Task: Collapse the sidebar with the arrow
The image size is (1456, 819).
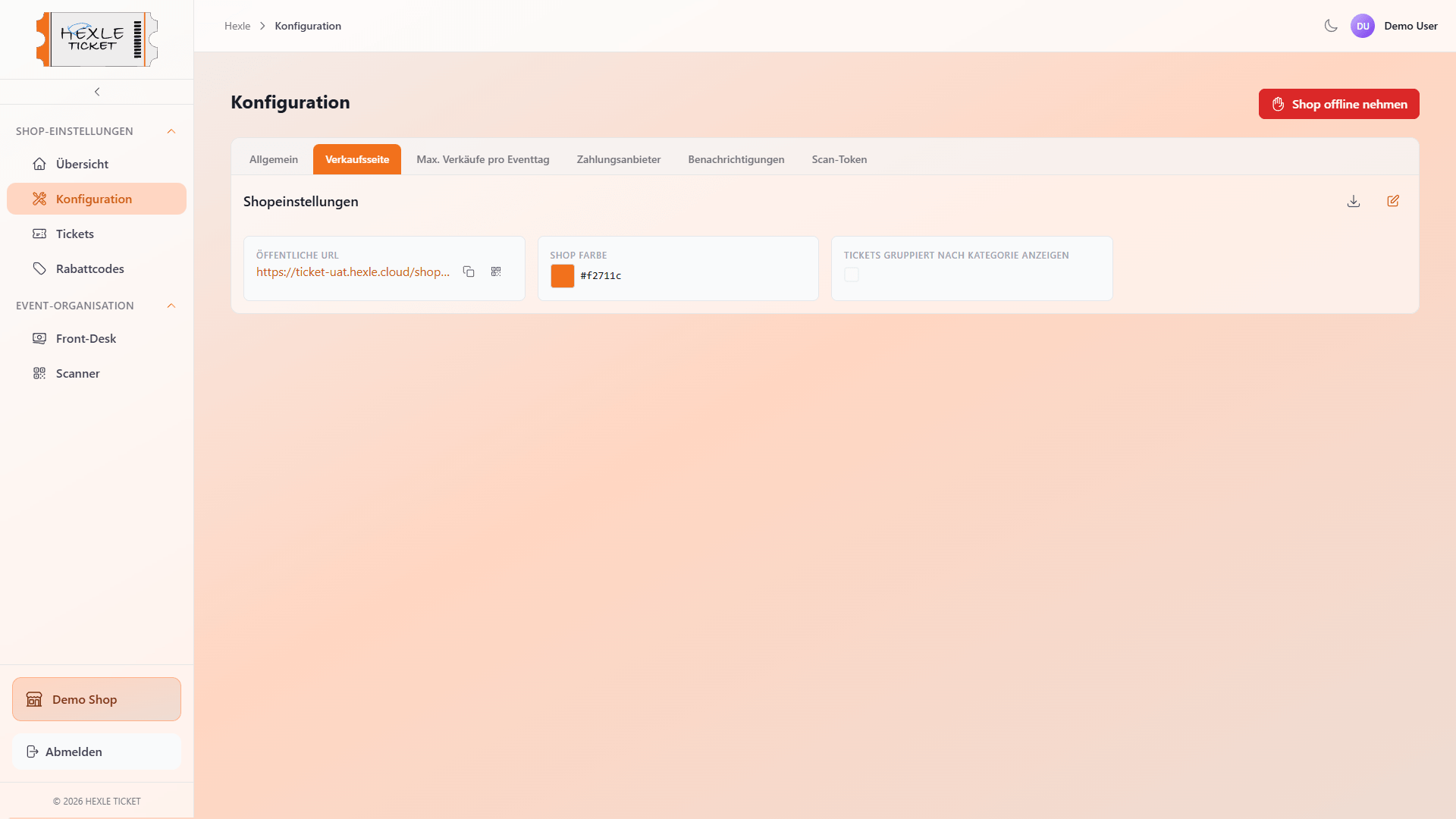Action: [97, 92]
